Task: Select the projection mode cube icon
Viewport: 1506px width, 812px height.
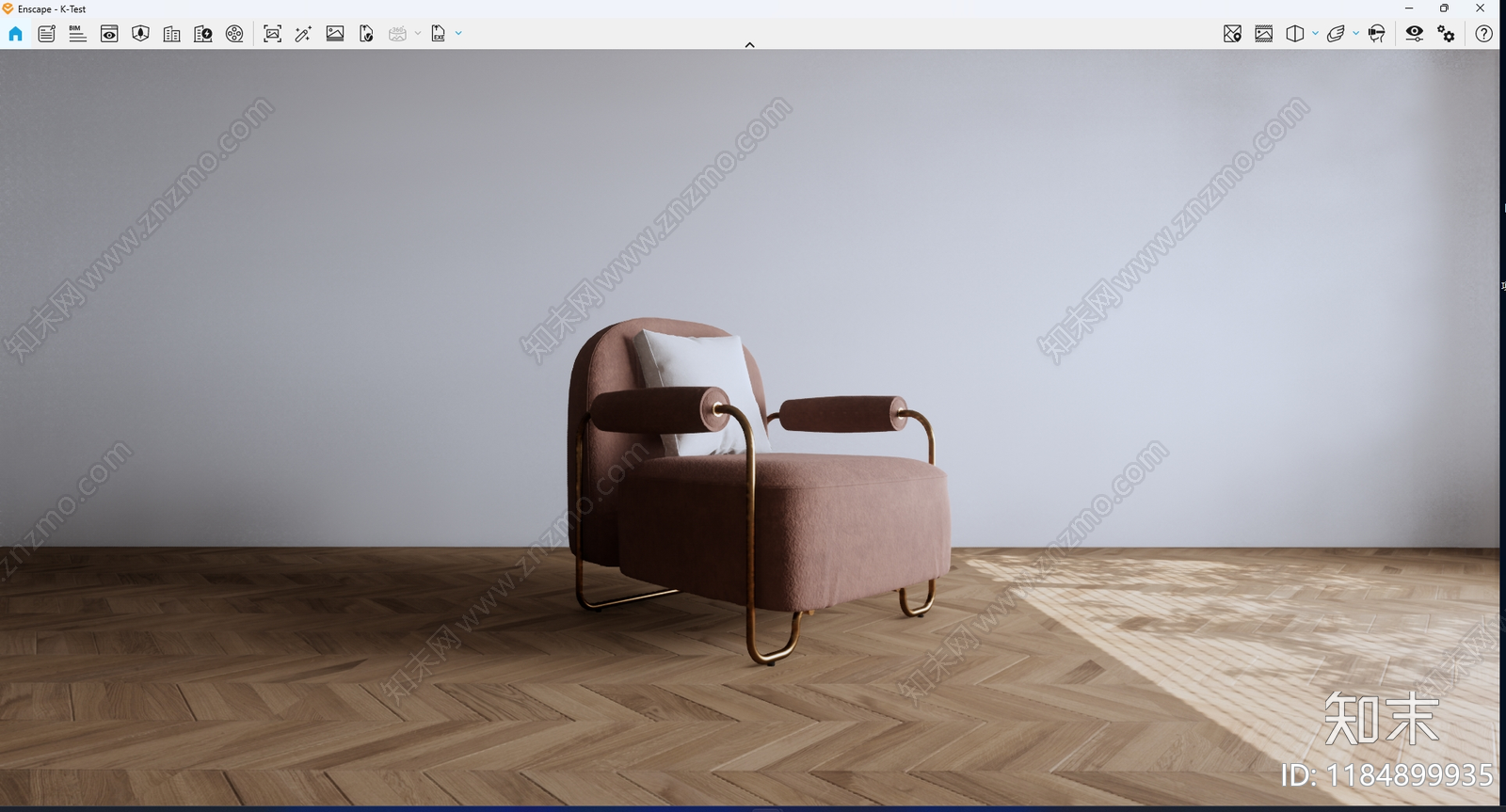Action: point(1295,34)
